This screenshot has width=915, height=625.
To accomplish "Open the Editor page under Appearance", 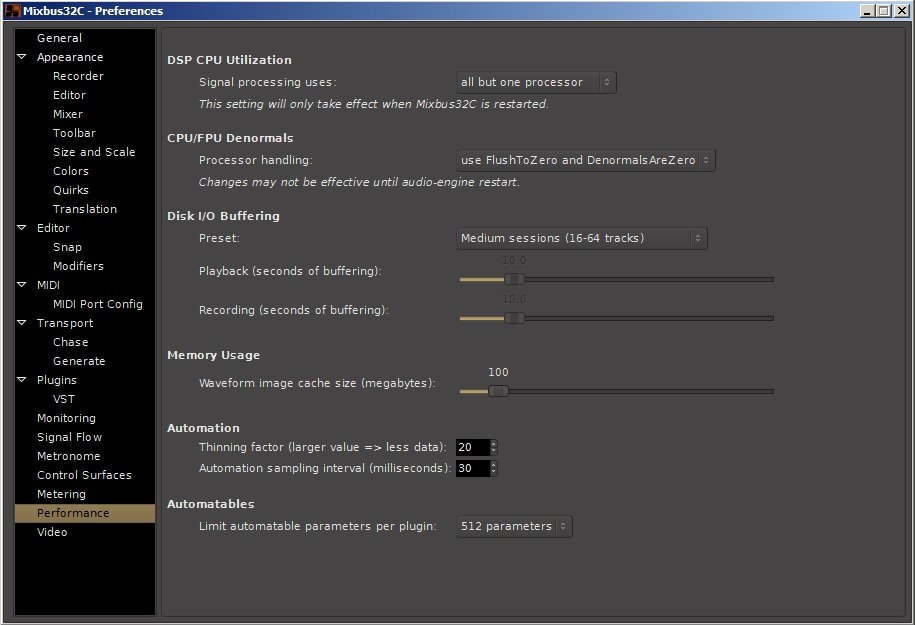I will (x=69, y=95).
